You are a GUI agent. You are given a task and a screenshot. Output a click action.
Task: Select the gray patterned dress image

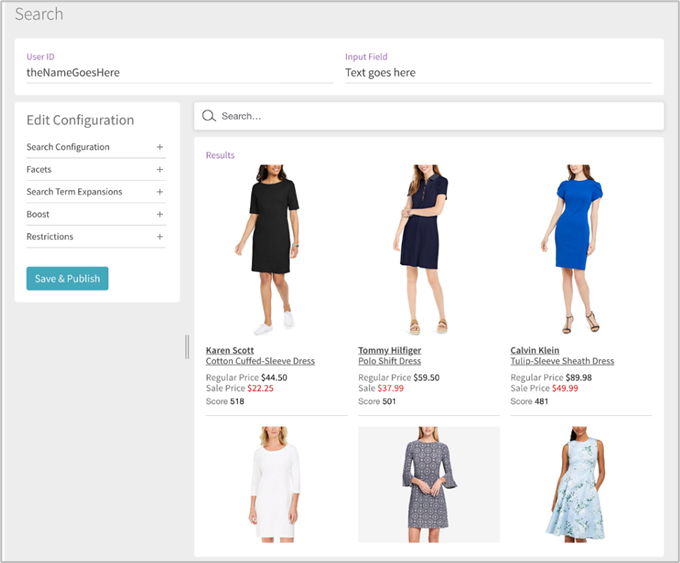click(429, 484)
